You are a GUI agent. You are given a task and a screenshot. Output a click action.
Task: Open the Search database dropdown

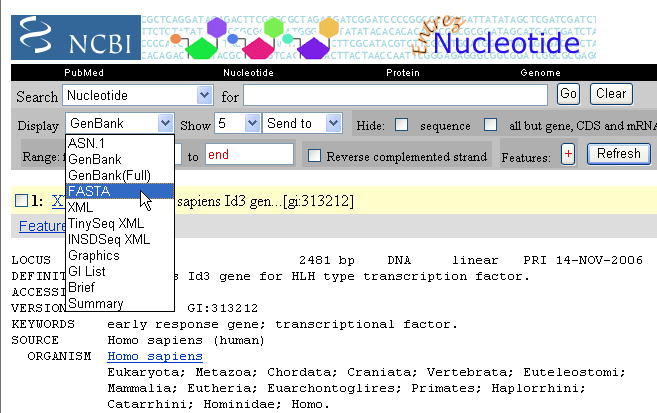point(137,96)
